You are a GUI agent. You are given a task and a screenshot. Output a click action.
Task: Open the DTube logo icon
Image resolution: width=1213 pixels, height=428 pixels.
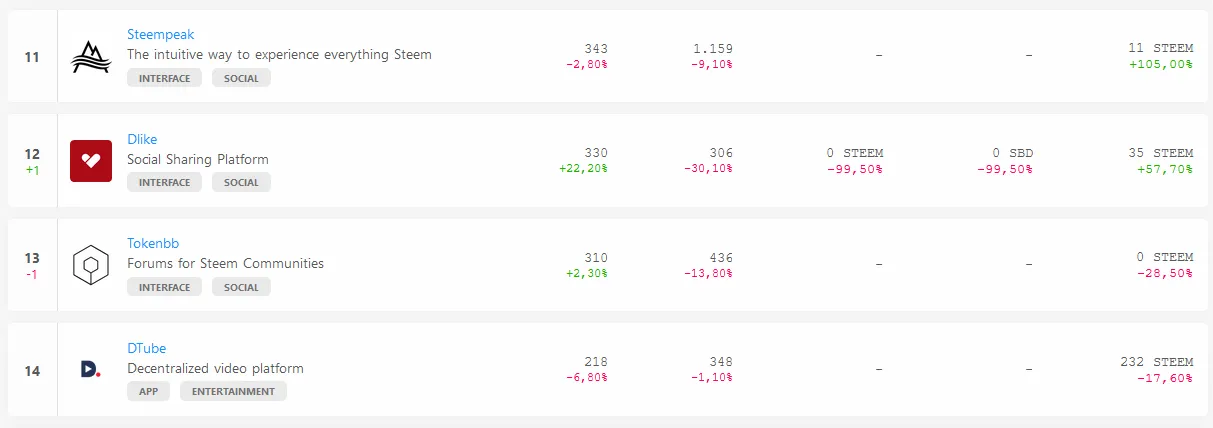[91, 370]
